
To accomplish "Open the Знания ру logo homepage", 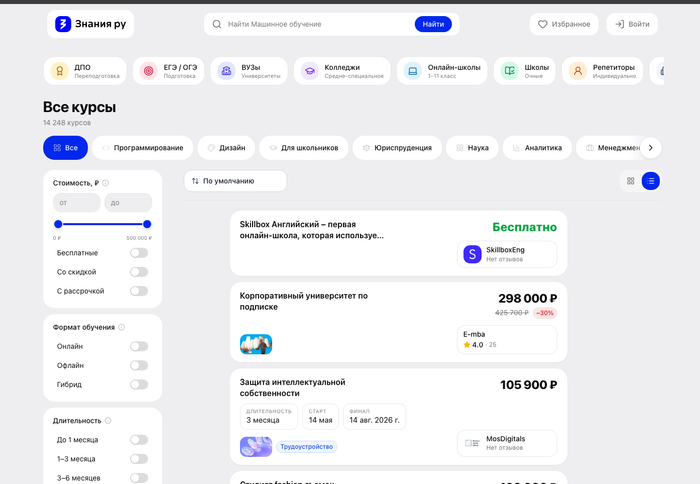I will tap(90, 24).
